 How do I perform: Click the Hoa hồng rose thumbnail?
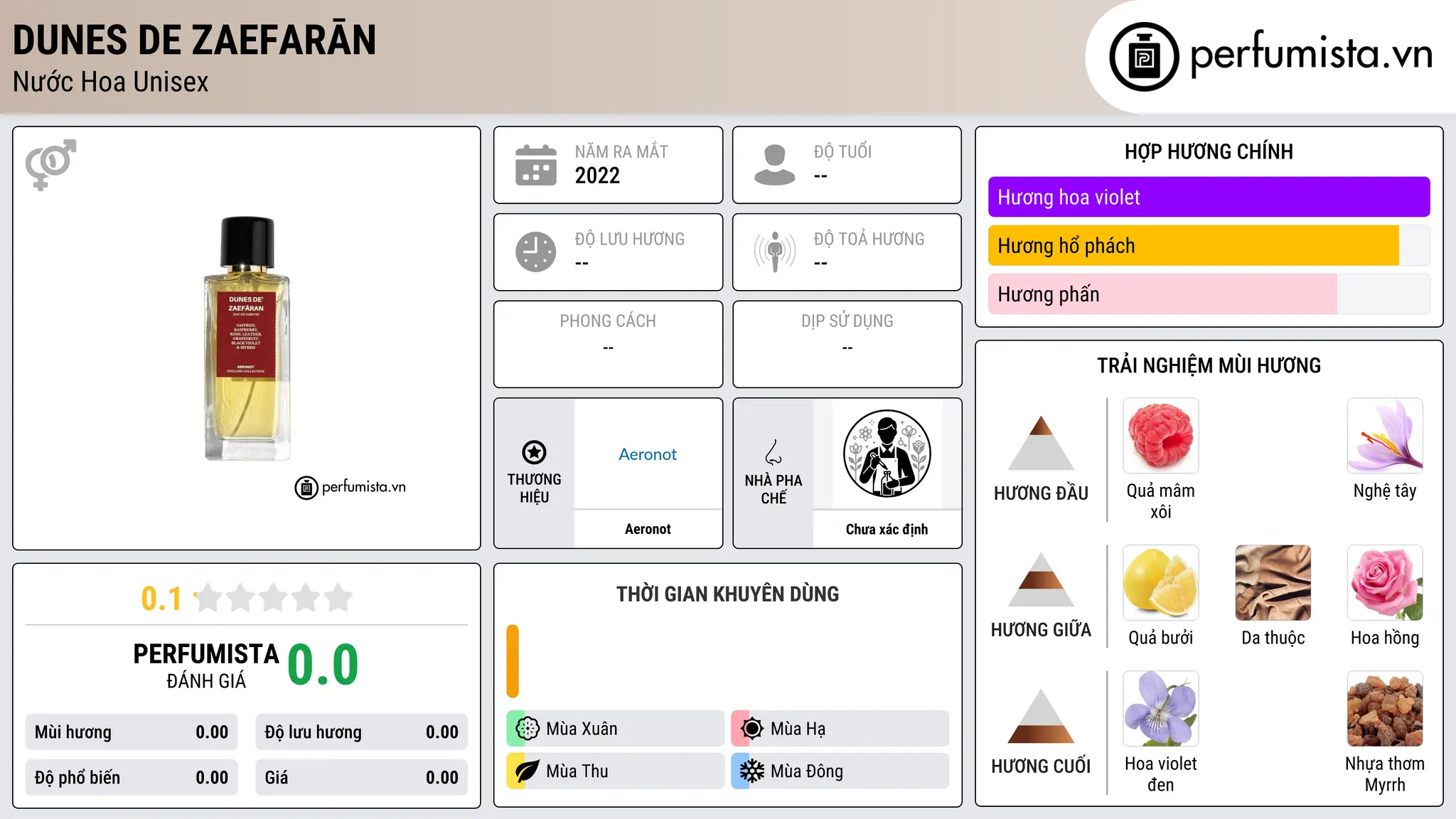[1385, 583]
